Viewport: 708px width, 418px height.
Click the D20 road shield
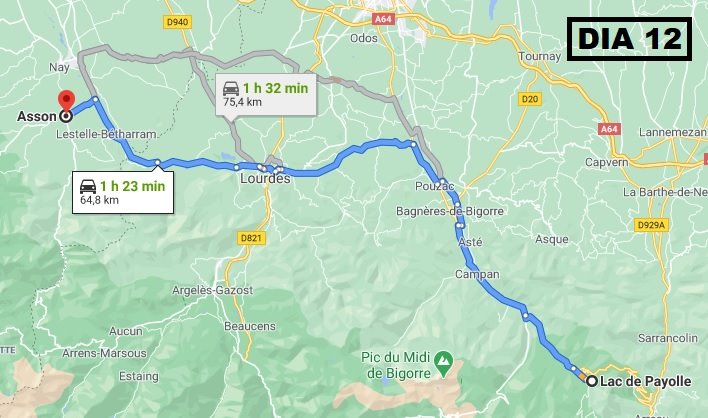530,98
